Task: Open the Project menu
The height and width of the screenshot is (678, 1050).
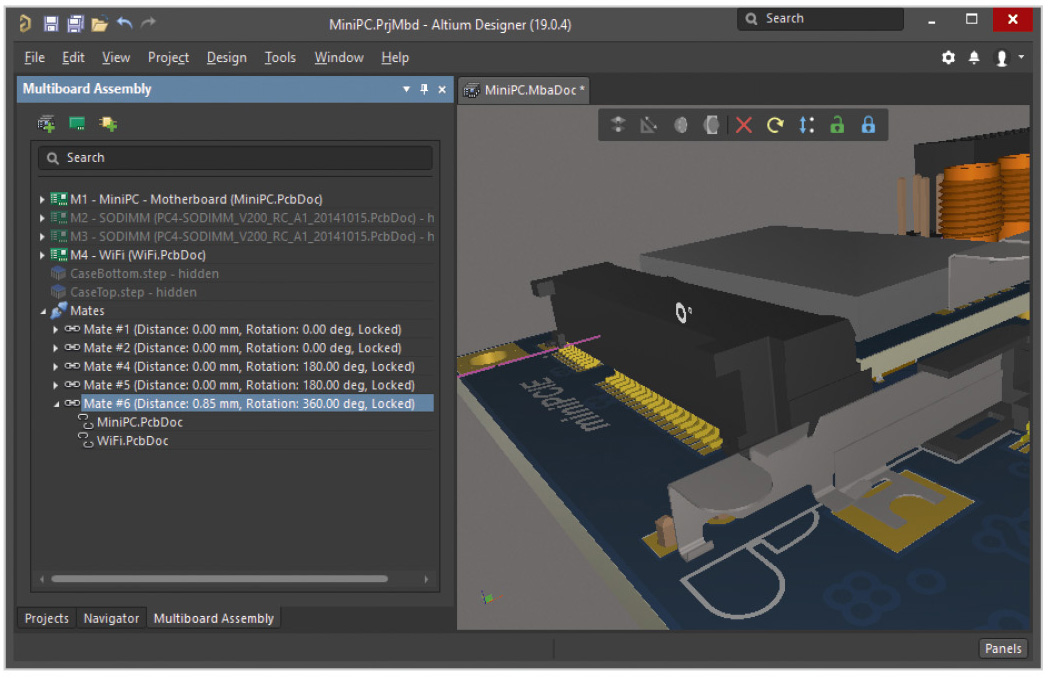Action: (x=168, y=58)
